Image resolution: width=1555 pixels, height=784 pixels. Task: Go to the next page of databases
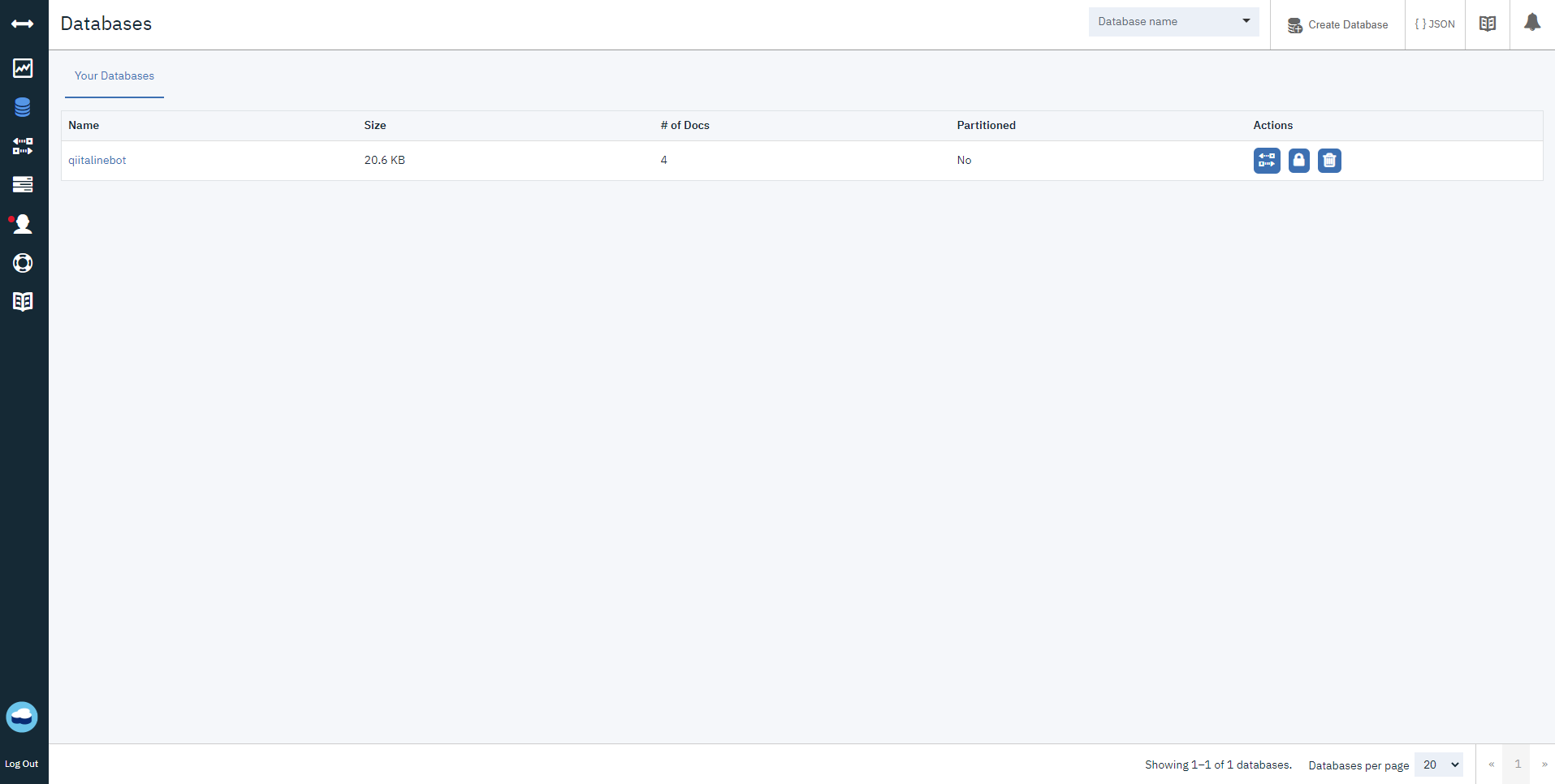click(1544, 765)
